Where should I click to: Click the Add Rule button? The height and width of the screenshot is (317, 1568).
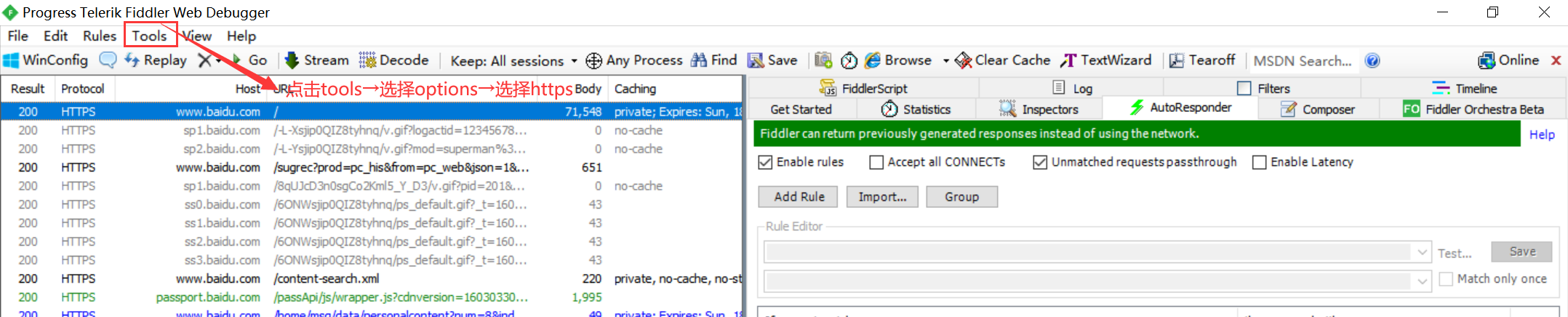click(x=799, y=197)
